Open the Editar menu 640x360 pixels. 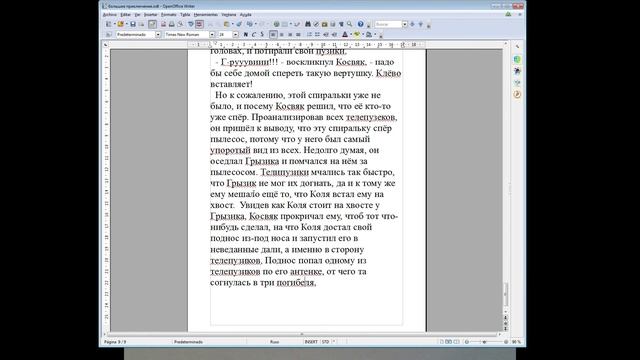125,15
